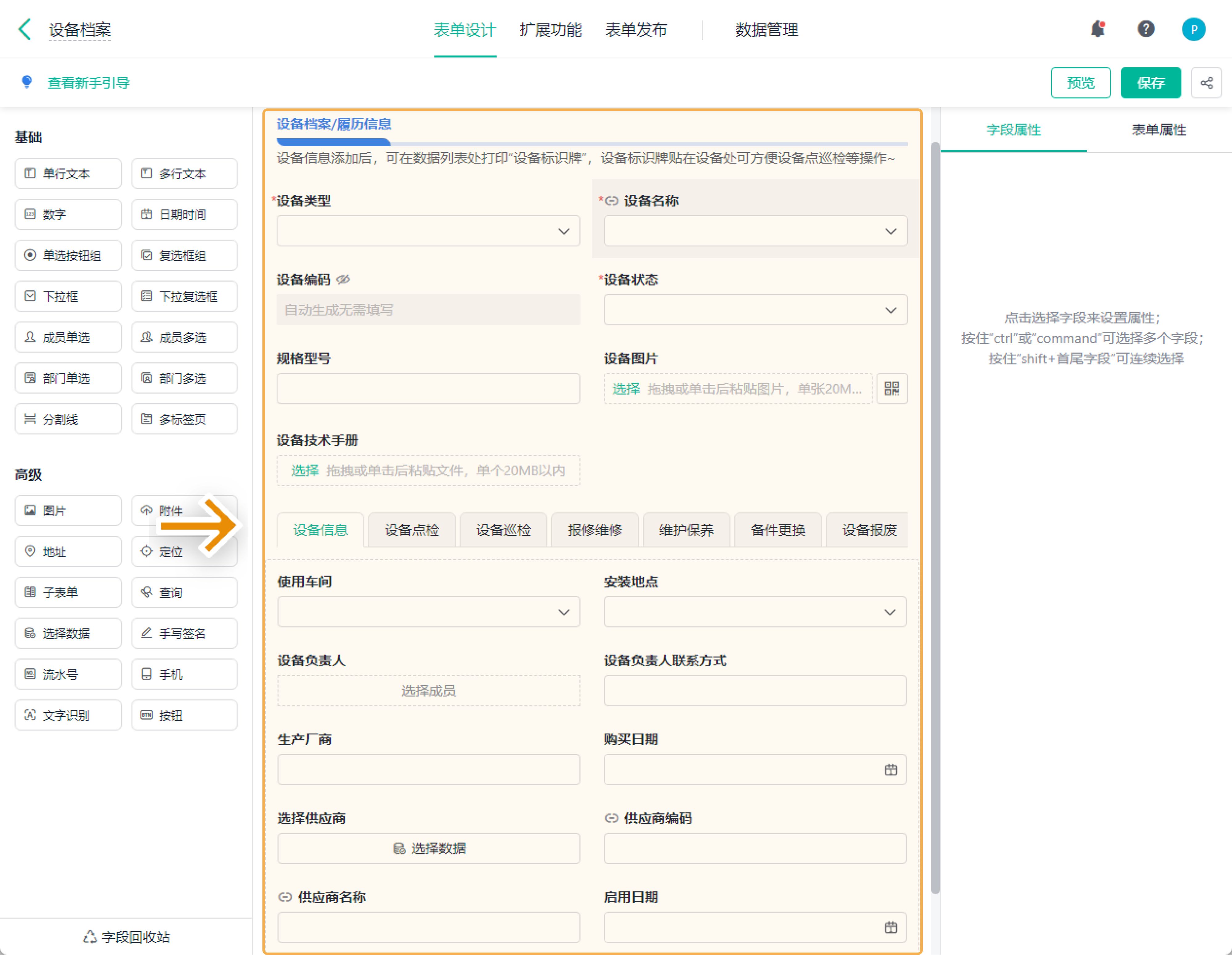The image size is (1232, 955).
Task: Switch to the 表单属性 tab
Action: tap(1159, 130)
